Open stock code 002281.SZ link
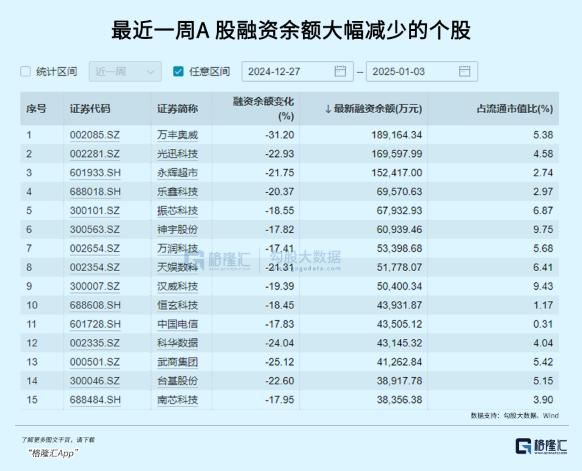The width and height of the screenshot is (582, 471). click(95, 154)
